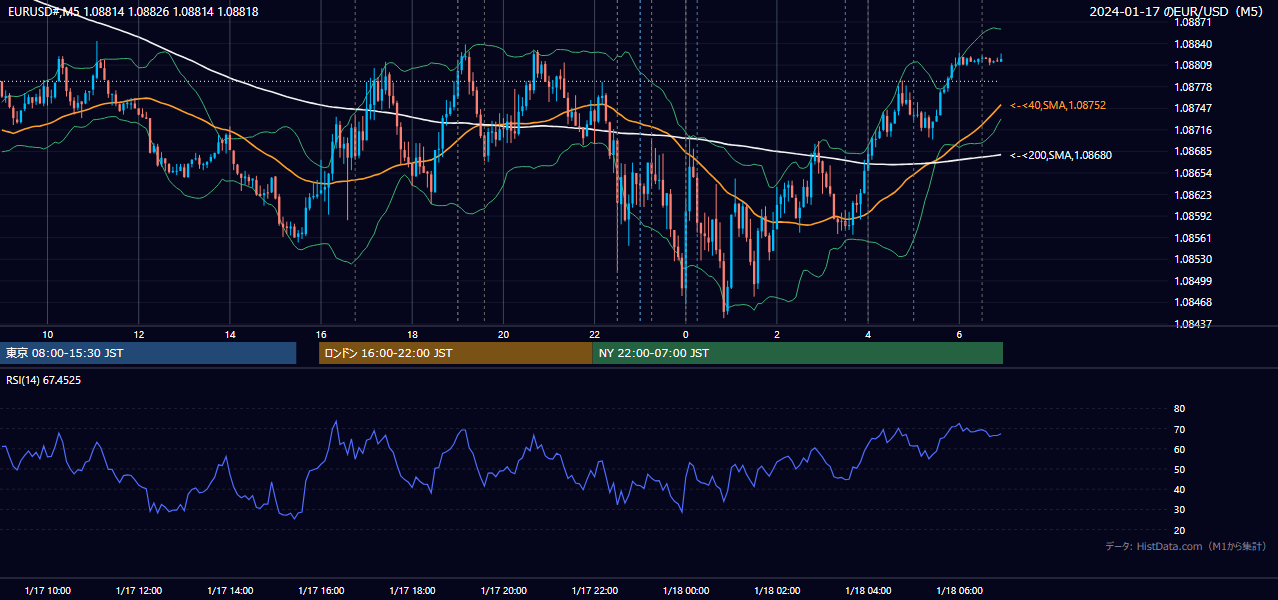Click price level 1.08530 on price axis
This screenshot has height=600, width=1278.
pos(1194,260)
